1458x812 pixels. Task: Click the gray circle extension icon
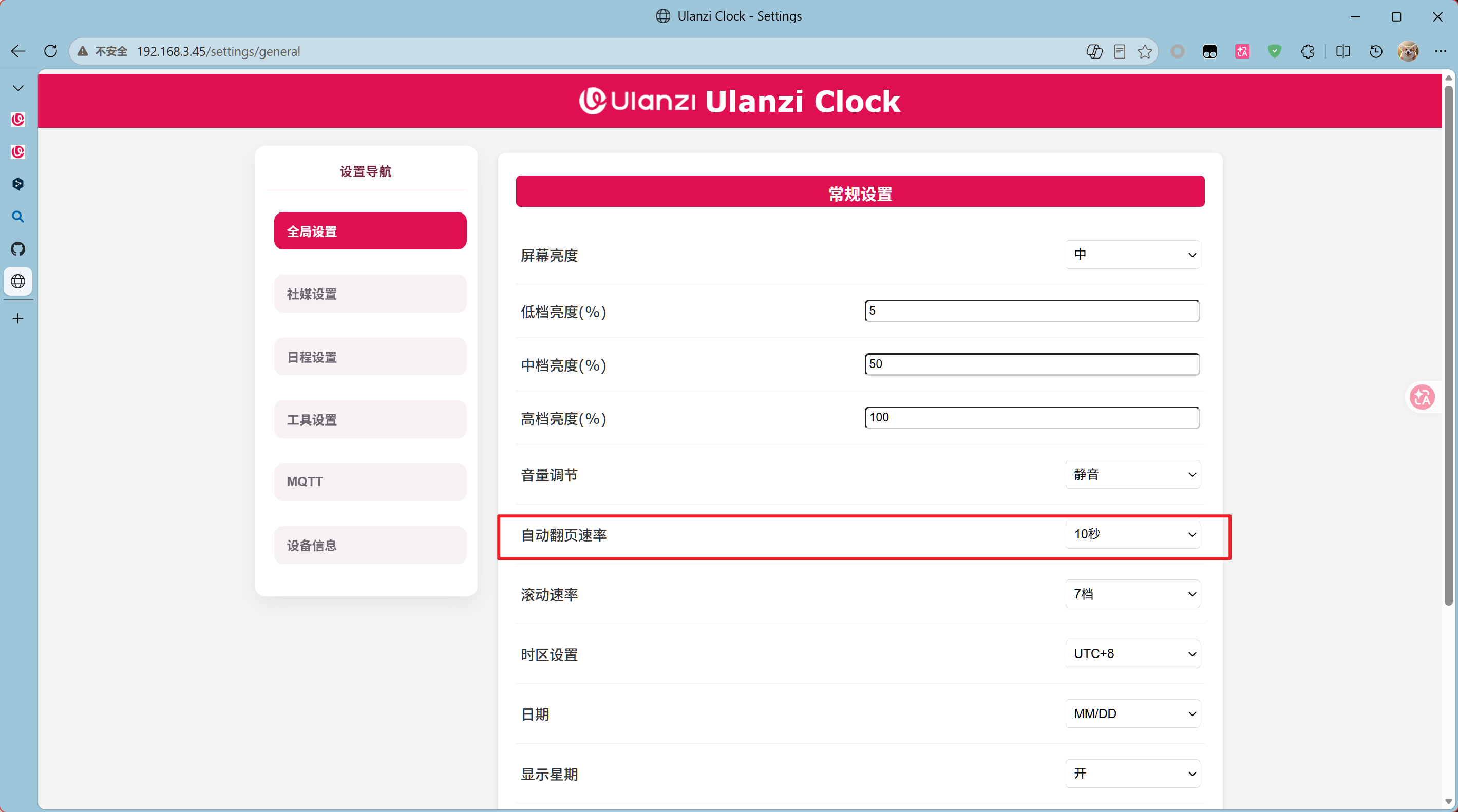tap(1177, 51)
